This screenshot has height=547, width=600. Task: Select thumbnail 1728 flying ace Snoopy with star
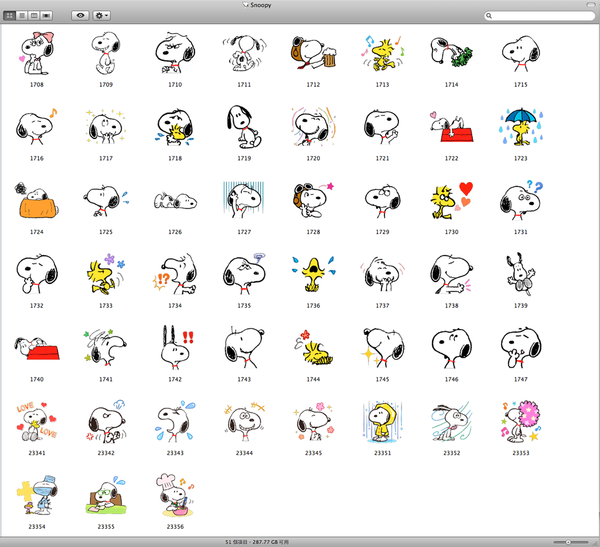(313, 200)
